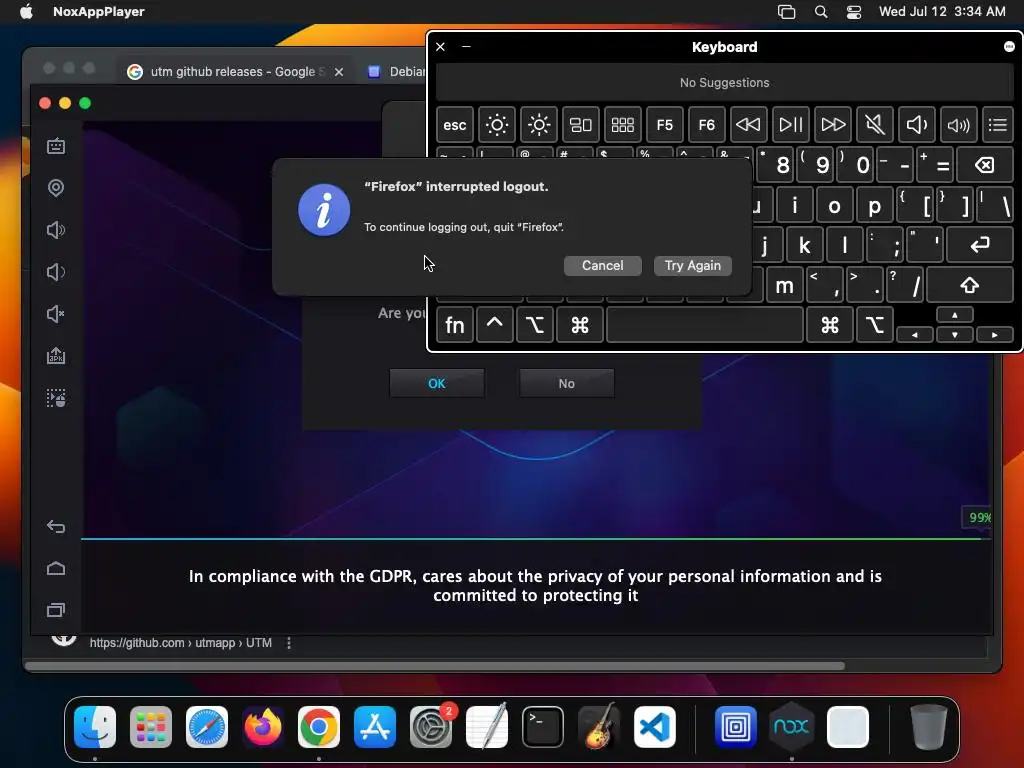Click the space bar on the onscreen keyboard
This screenshot has height=768, width=1024.
(705, 325)
